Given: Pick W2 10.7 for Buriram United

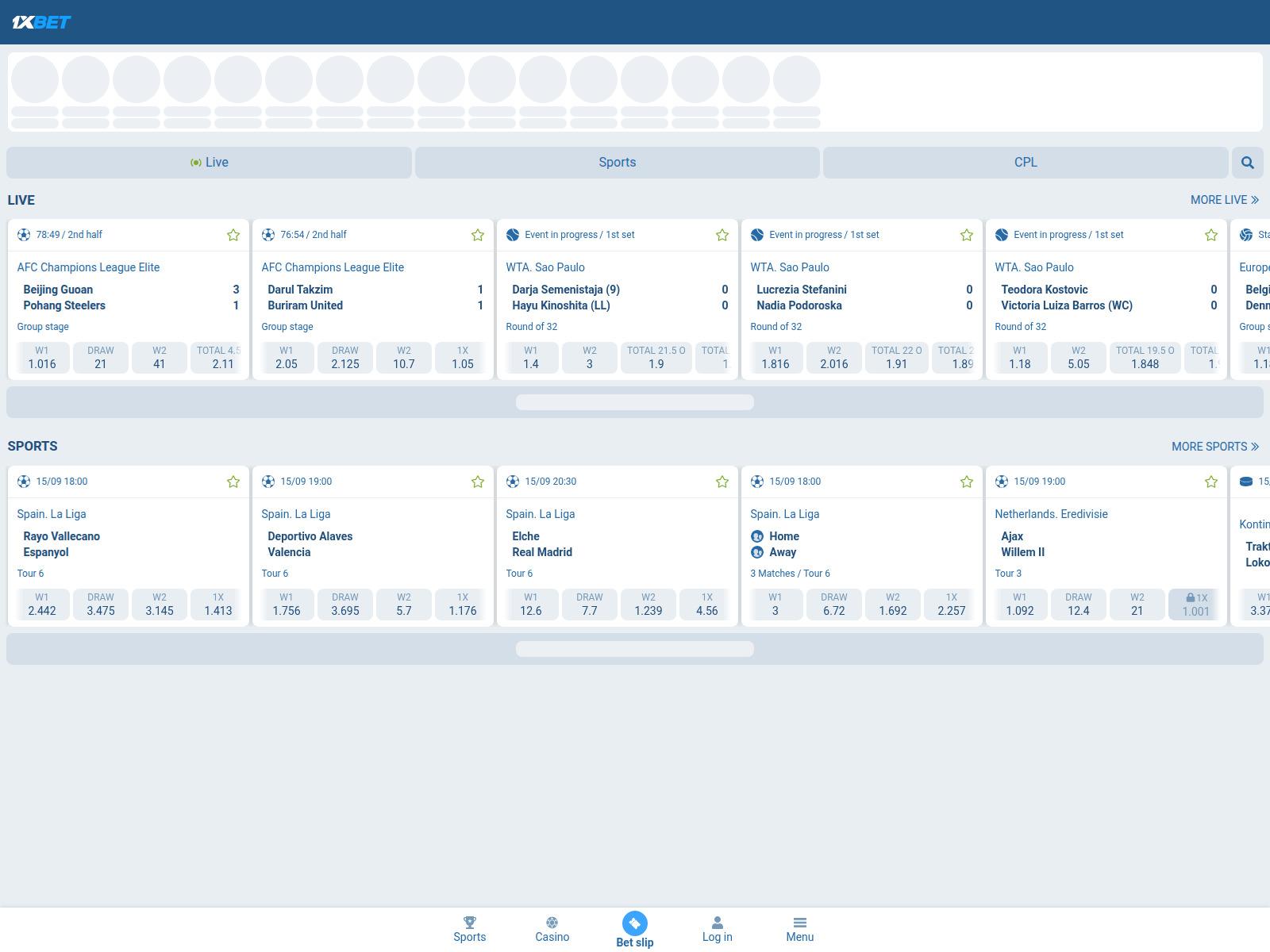Looking at the screenshot, I should pyautogui.click(x=404, y=358).
